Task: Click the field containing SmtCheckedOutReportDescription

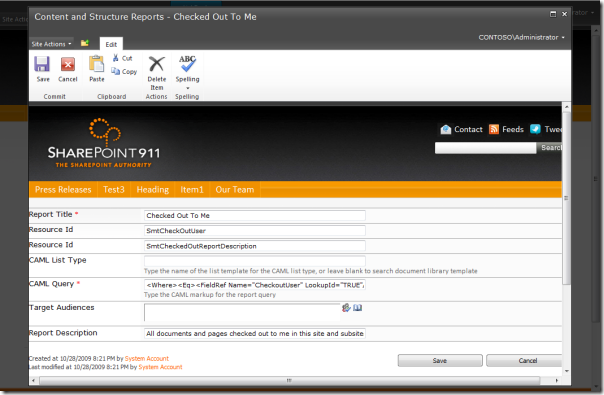Action: click(255, 246)
